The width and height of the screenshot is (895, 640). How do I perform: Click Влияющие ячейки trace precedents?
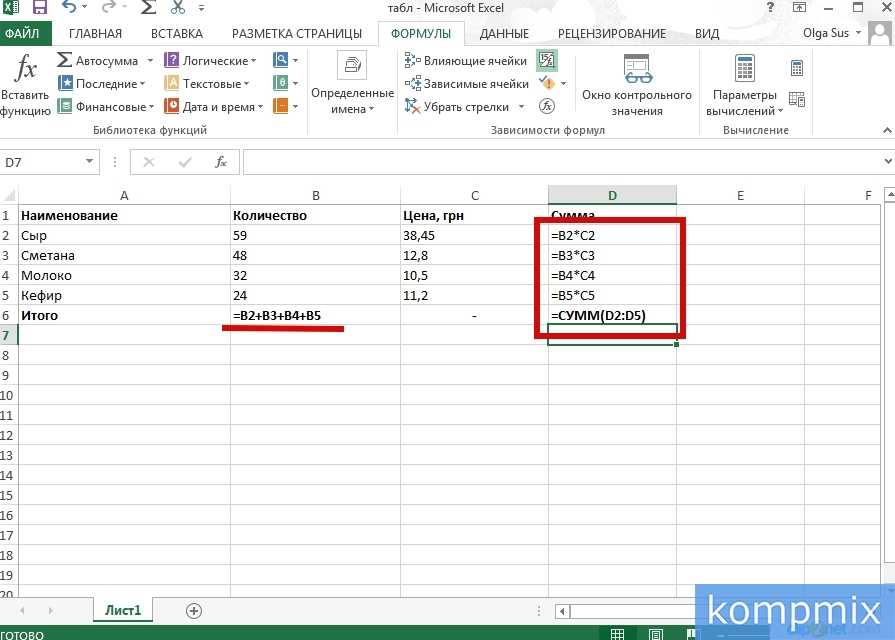click(x=465, y=61)
